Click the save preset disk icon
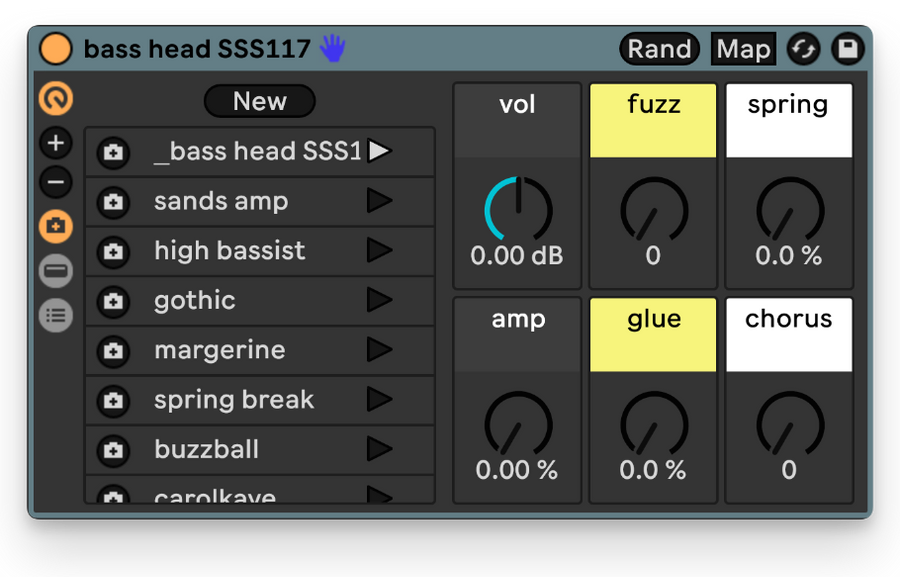Viewport: 900px width, 577px height. click(x=848, y=49)
